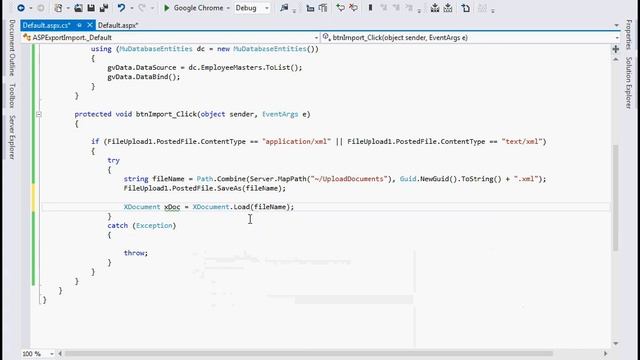Click the horizontal scrollbar thumb
Viewport: 640px width, 360px height.
[309, 353]
